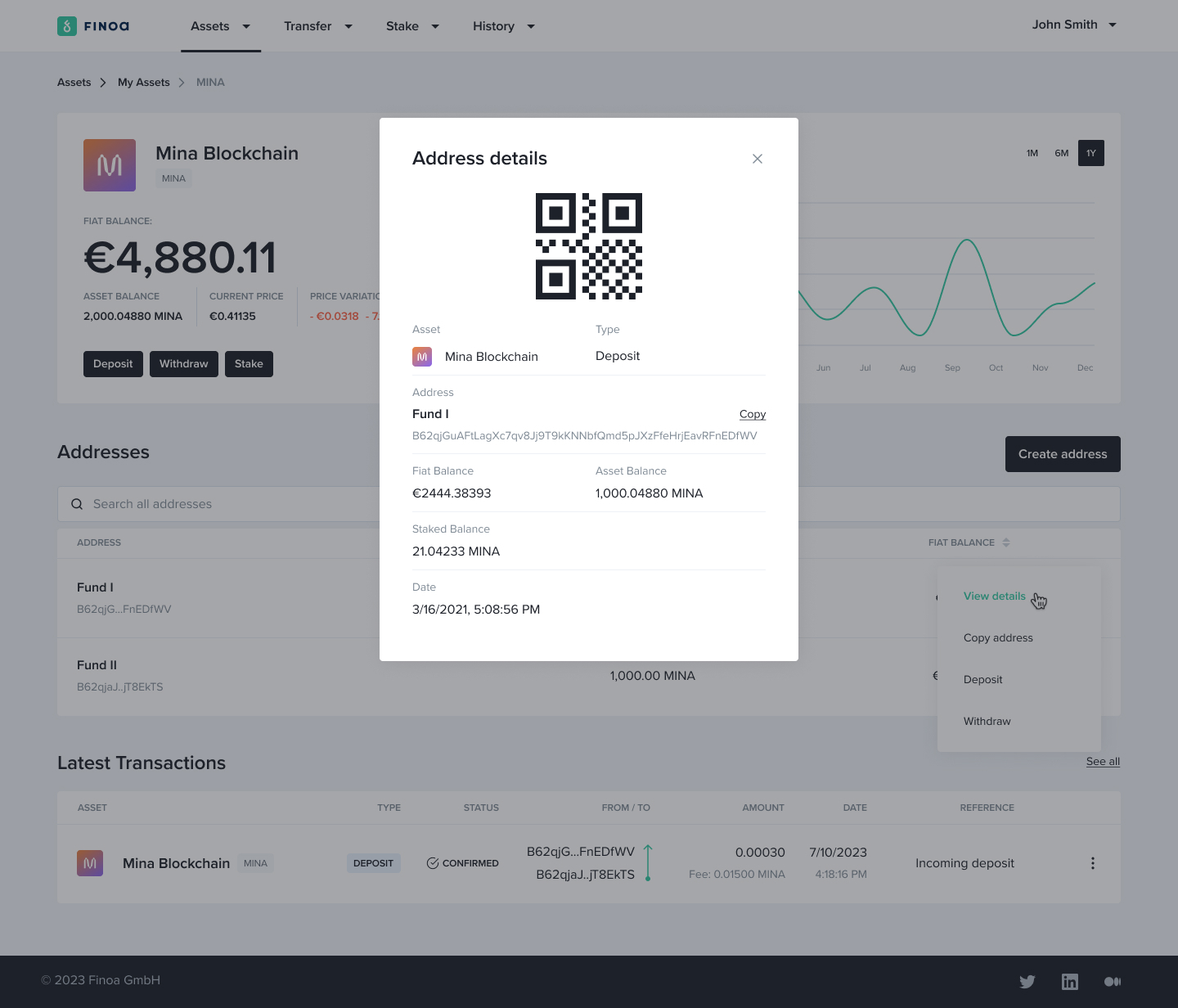Choose Deposit from the context menu

(x=982, y=680)
